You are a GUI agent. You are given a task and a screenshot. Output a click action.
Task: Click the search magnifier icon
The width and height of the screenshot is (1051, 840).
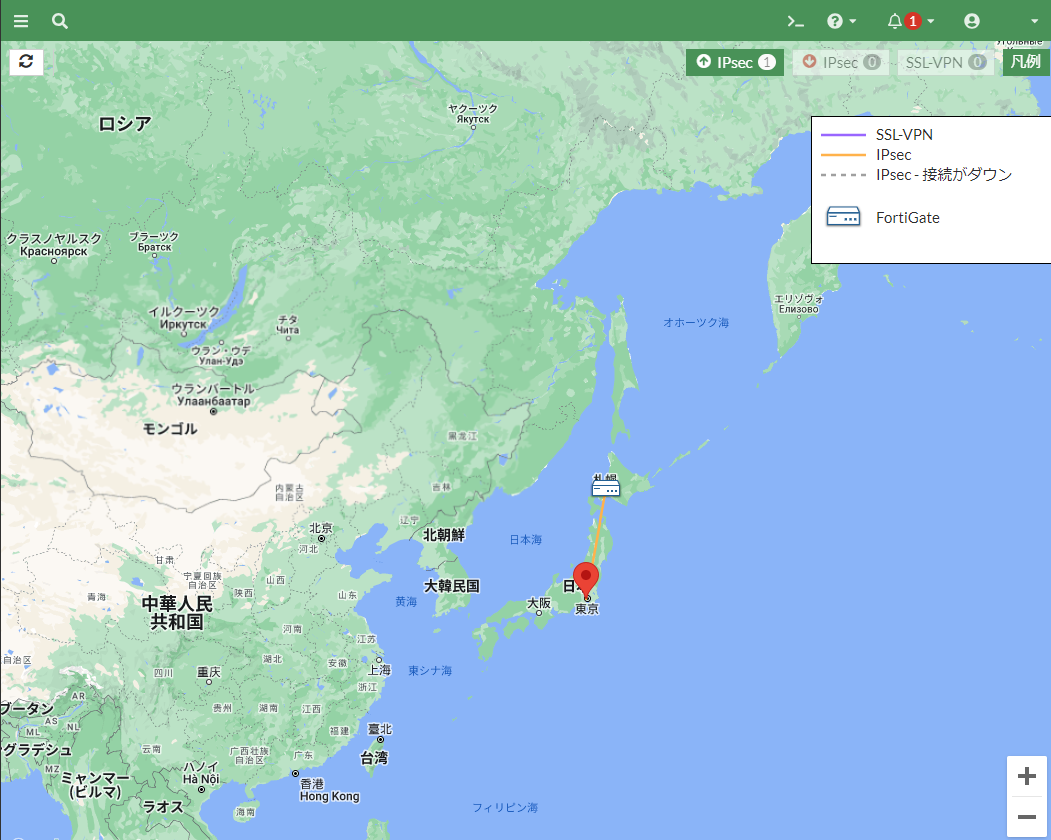pyautogui.click(x=60, y=21)
